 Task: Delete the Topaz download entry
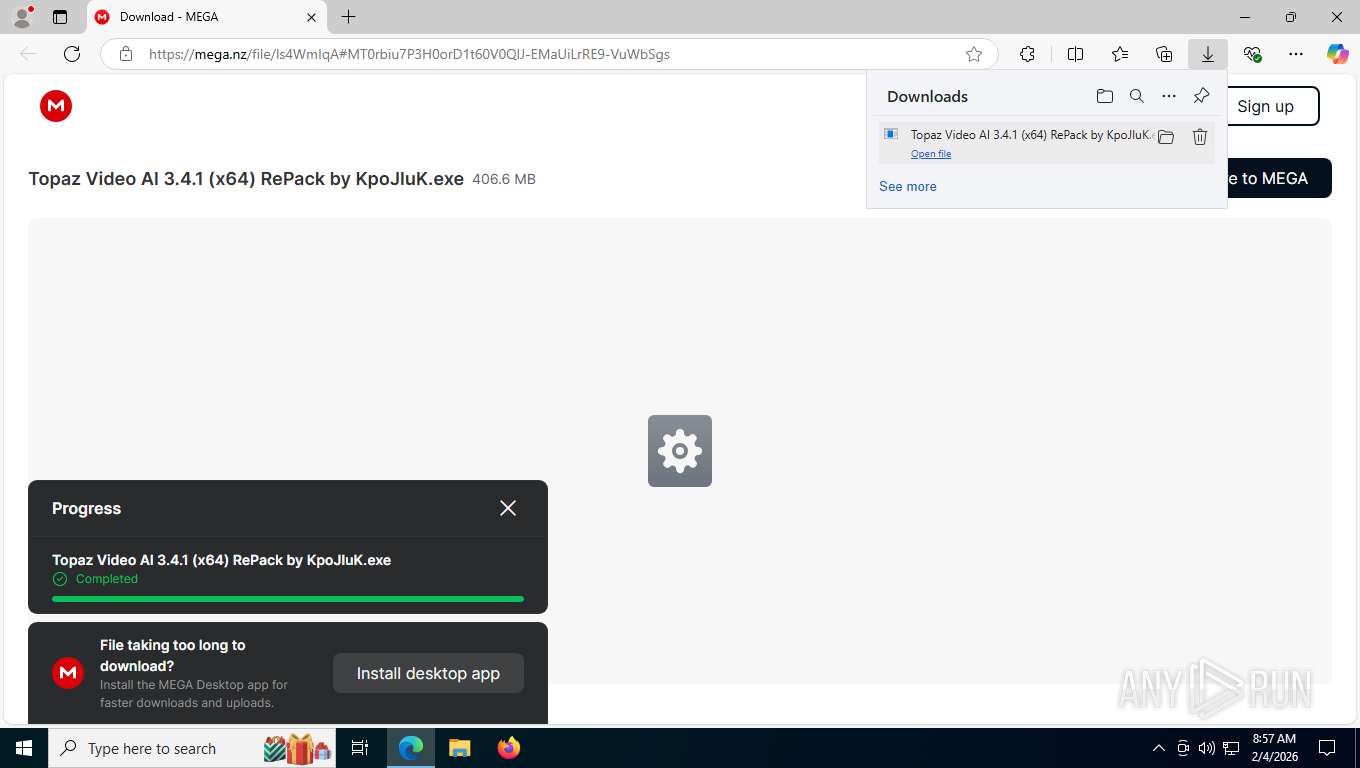[1200, 137]
